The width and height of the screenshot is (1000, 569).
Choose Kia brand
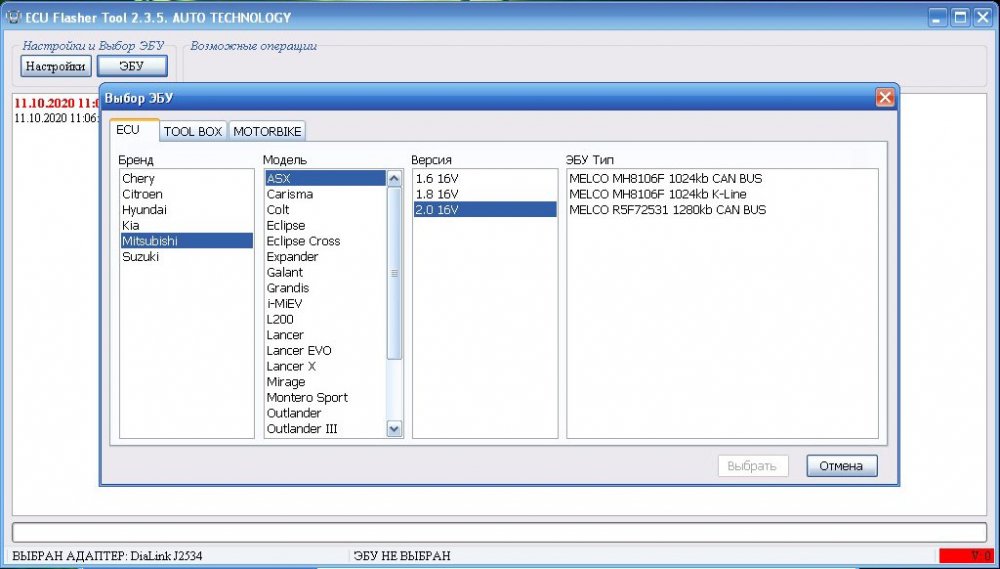coord(186,225)
